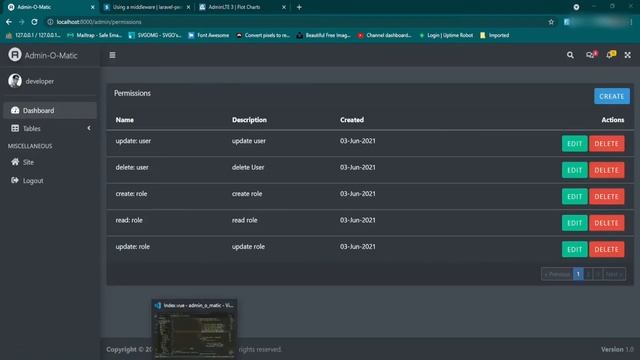
Task: Close the Admin-O-Matic tab
Action: click(x=93, y=7)
